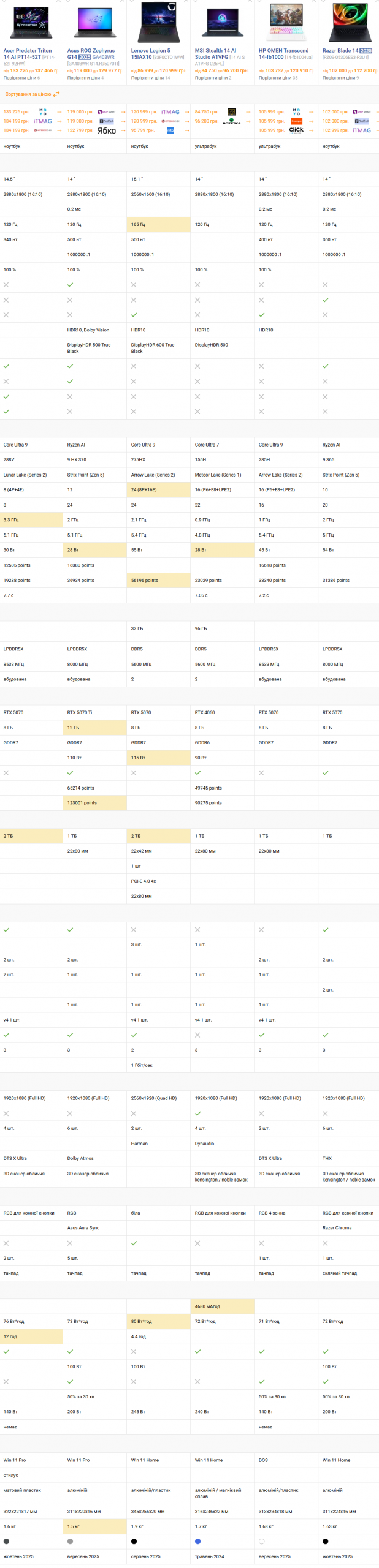Click ITMAG logo in Razer Blade column
This screenshot has height=1568, width=379.
362,130
